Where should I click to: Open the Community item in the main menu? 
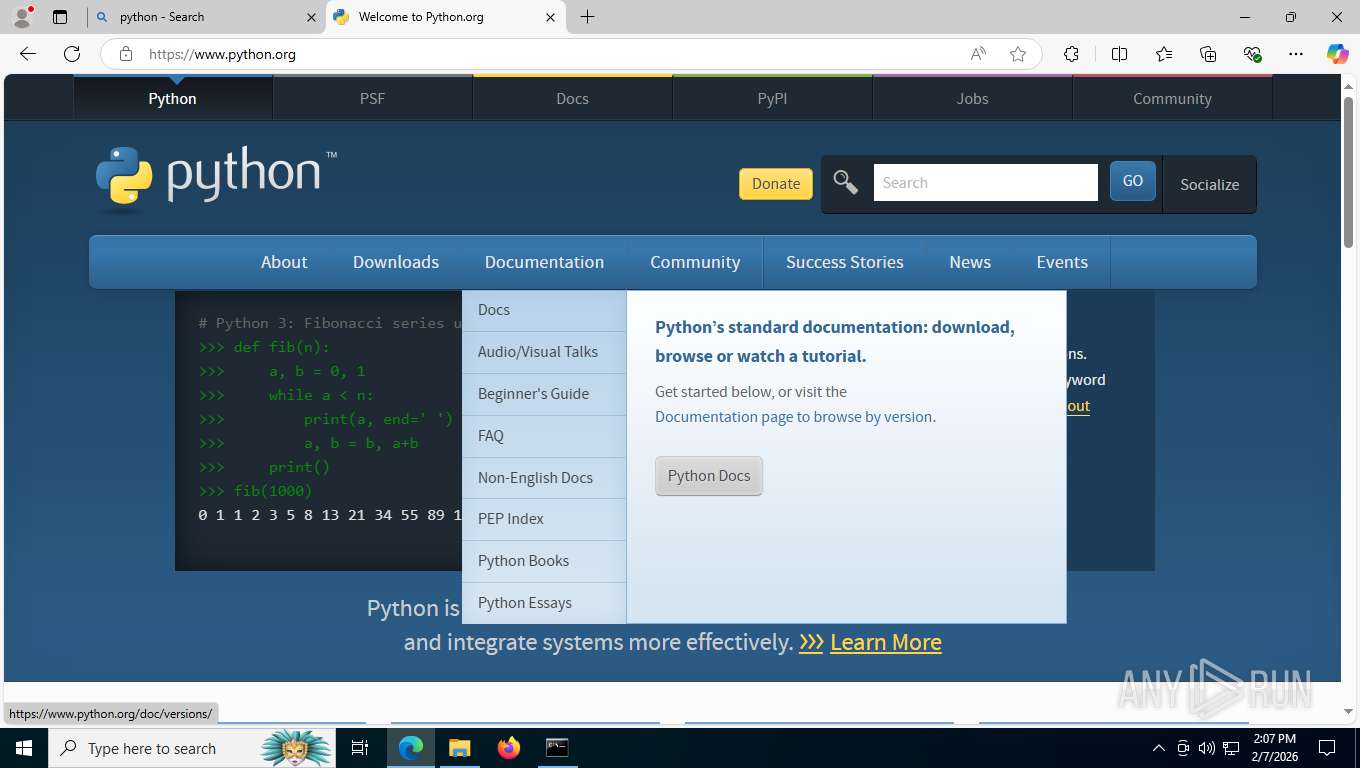coord(695,262)
